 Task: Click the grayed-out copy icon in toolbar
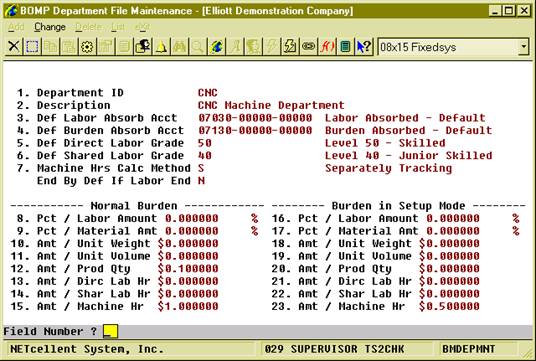51,46
